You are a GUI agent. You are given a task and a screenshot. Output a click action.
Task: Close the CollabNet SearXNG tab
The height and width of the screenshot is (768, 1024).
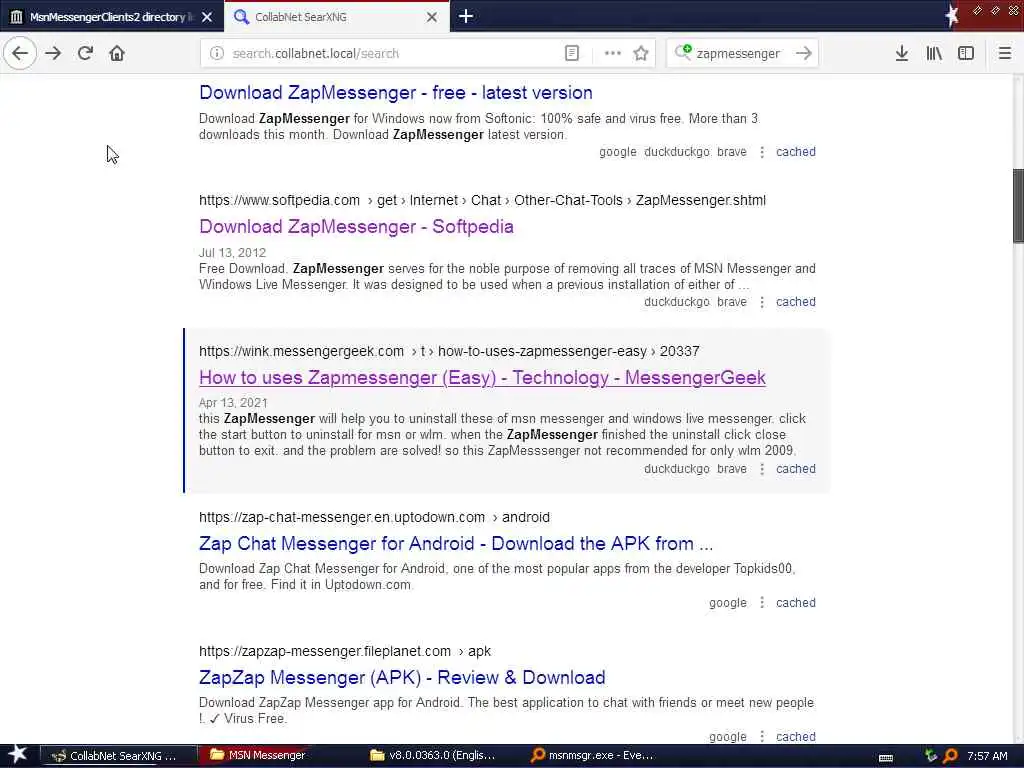click(x=432, y=17)
